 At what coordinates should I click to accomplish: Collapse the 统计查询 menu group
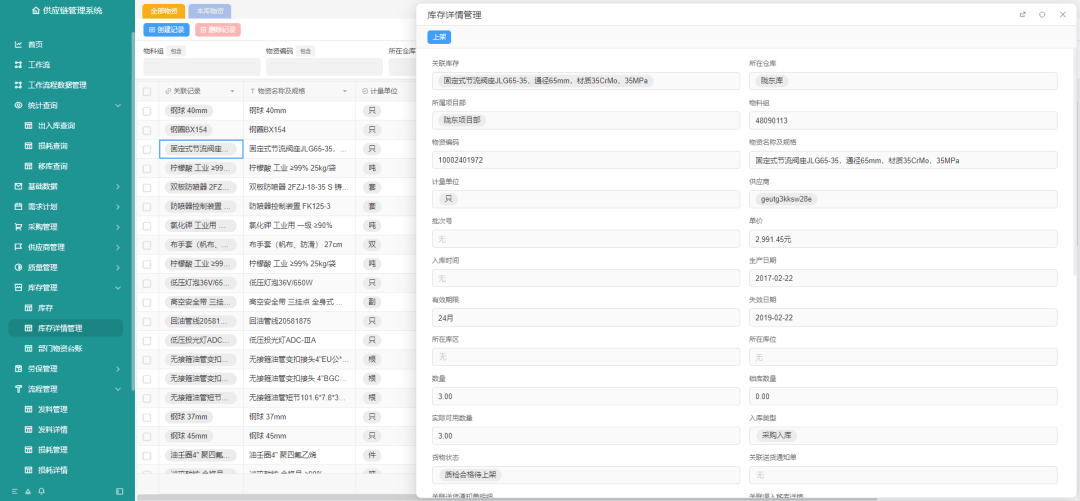coord(117,105)
